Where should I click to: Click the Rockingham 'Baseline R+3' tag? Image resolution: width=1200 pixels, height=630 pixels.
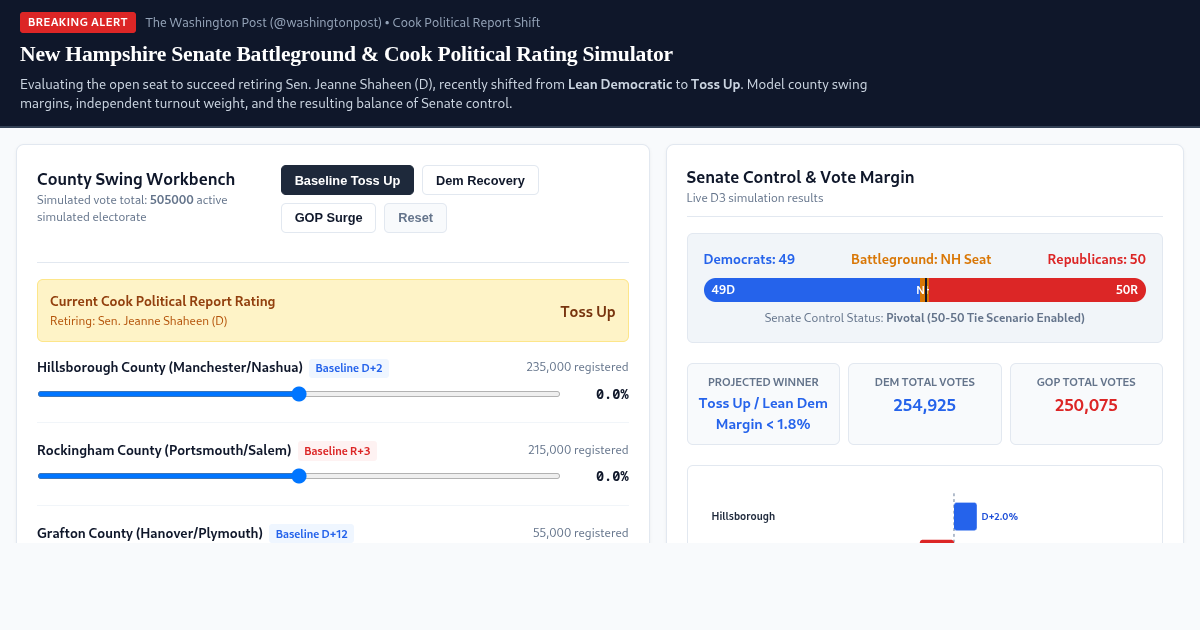click(337, 451)
